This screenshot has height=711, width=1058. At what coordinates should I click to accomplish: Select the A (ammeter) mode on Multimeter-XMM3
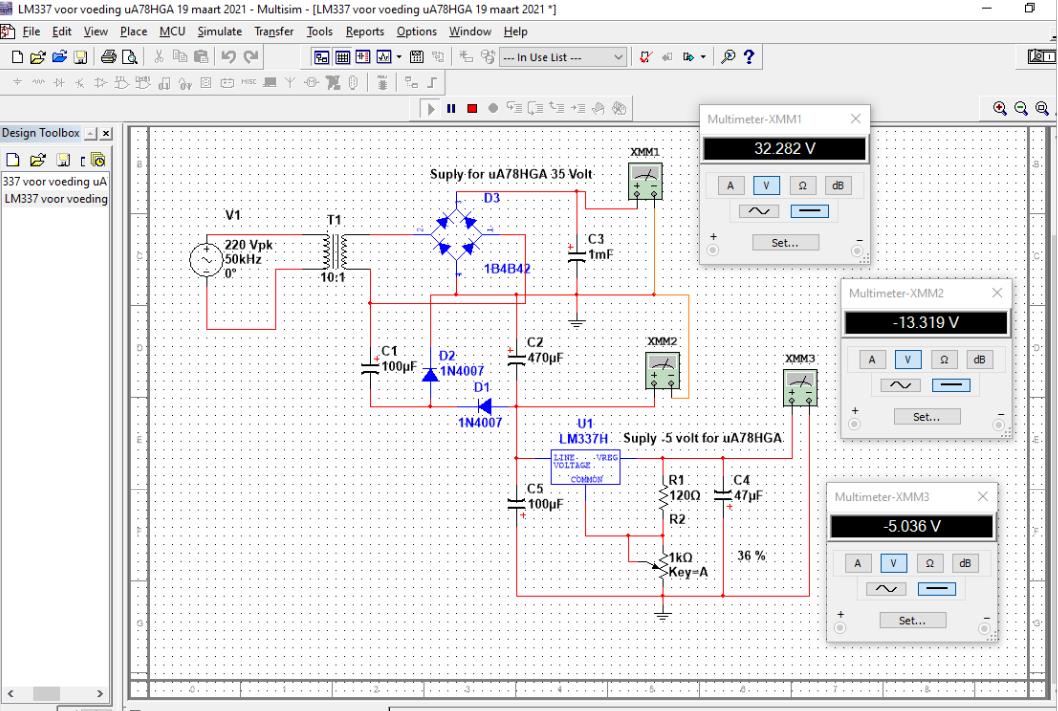[x=858, y=563]
